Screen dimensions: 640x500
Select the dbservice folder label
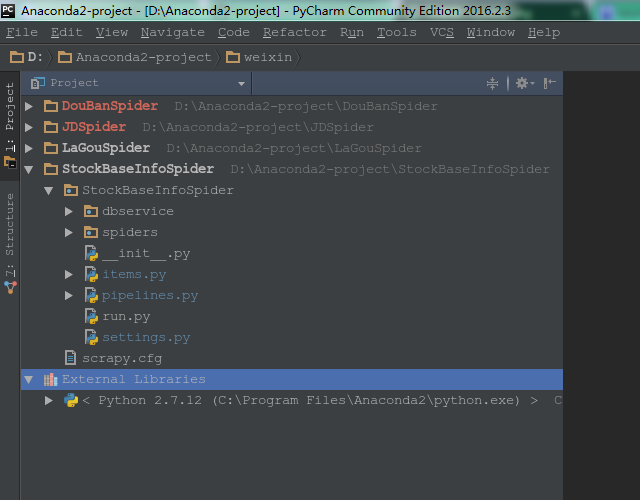pyautogui.click(x=138, y=211)
